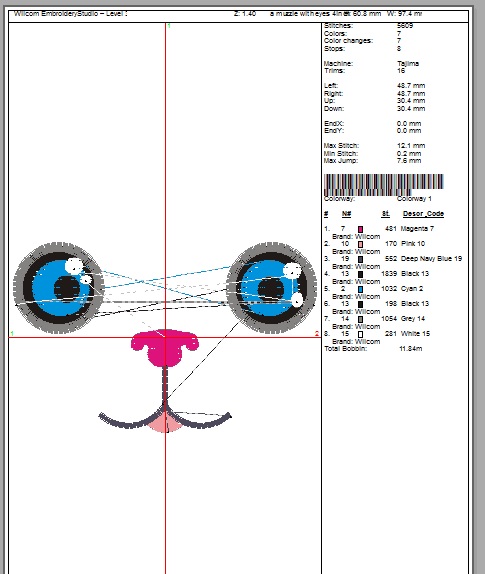Click the Grey 14 color swatch
Image resolution: width=485 pixels, height=574 pixels.
tap(360, 319)
